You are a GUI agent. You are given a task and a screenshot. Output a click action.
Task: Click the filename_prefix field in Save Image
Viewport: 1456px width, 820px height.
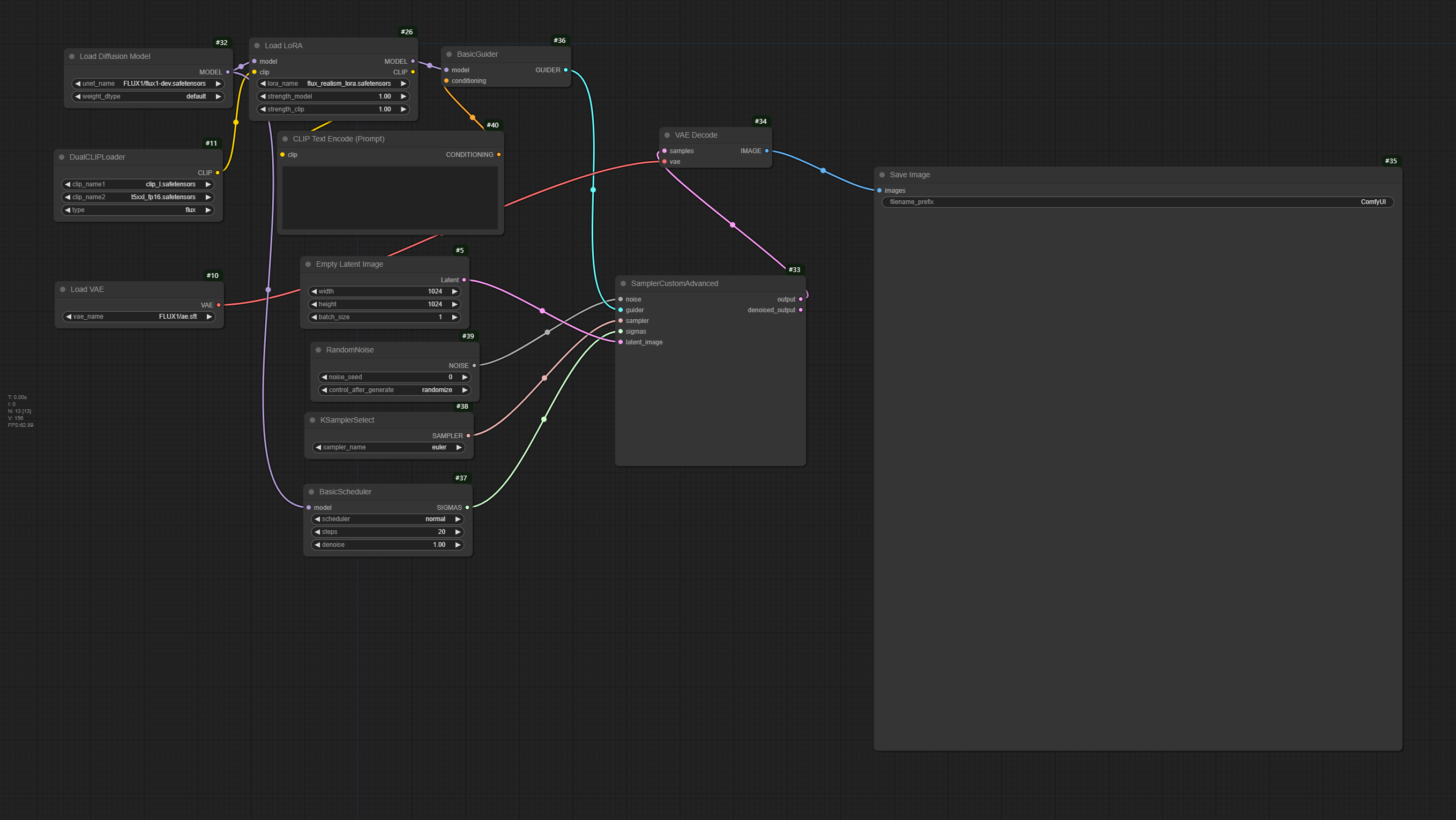(x=1137, y=202)
